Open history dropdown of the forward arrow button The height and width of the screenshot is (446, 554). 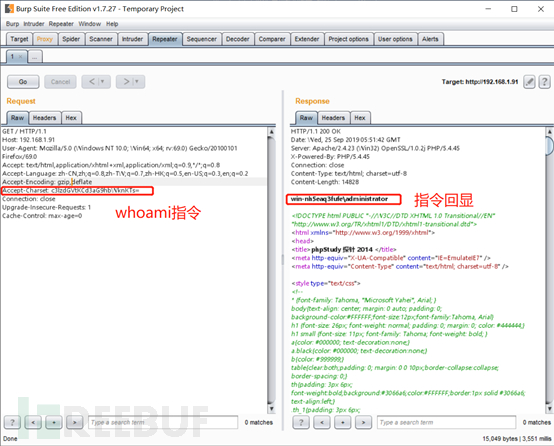tap(137, 82)
